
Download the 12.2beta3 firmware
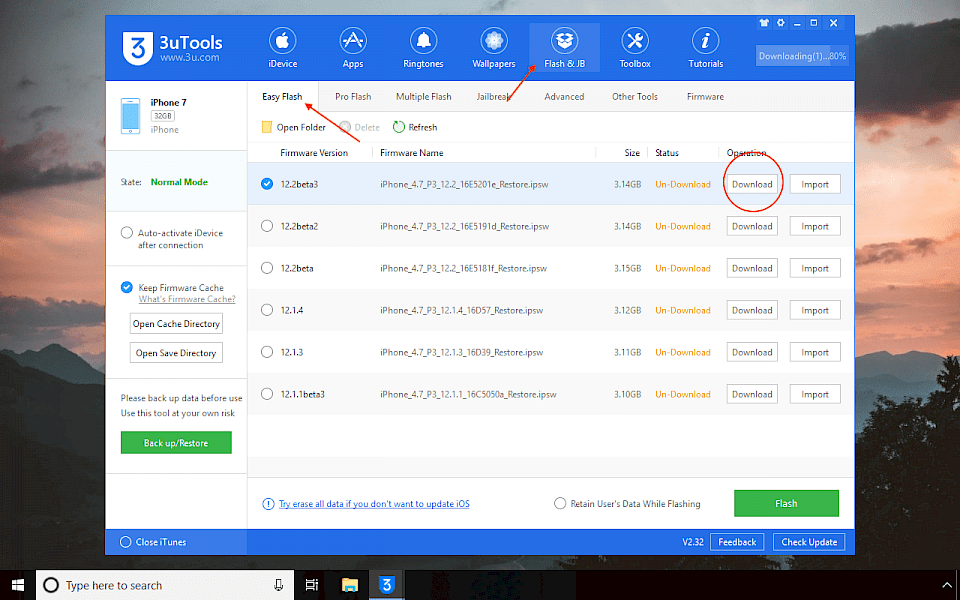pyautogui.click(x=752, y=184)
